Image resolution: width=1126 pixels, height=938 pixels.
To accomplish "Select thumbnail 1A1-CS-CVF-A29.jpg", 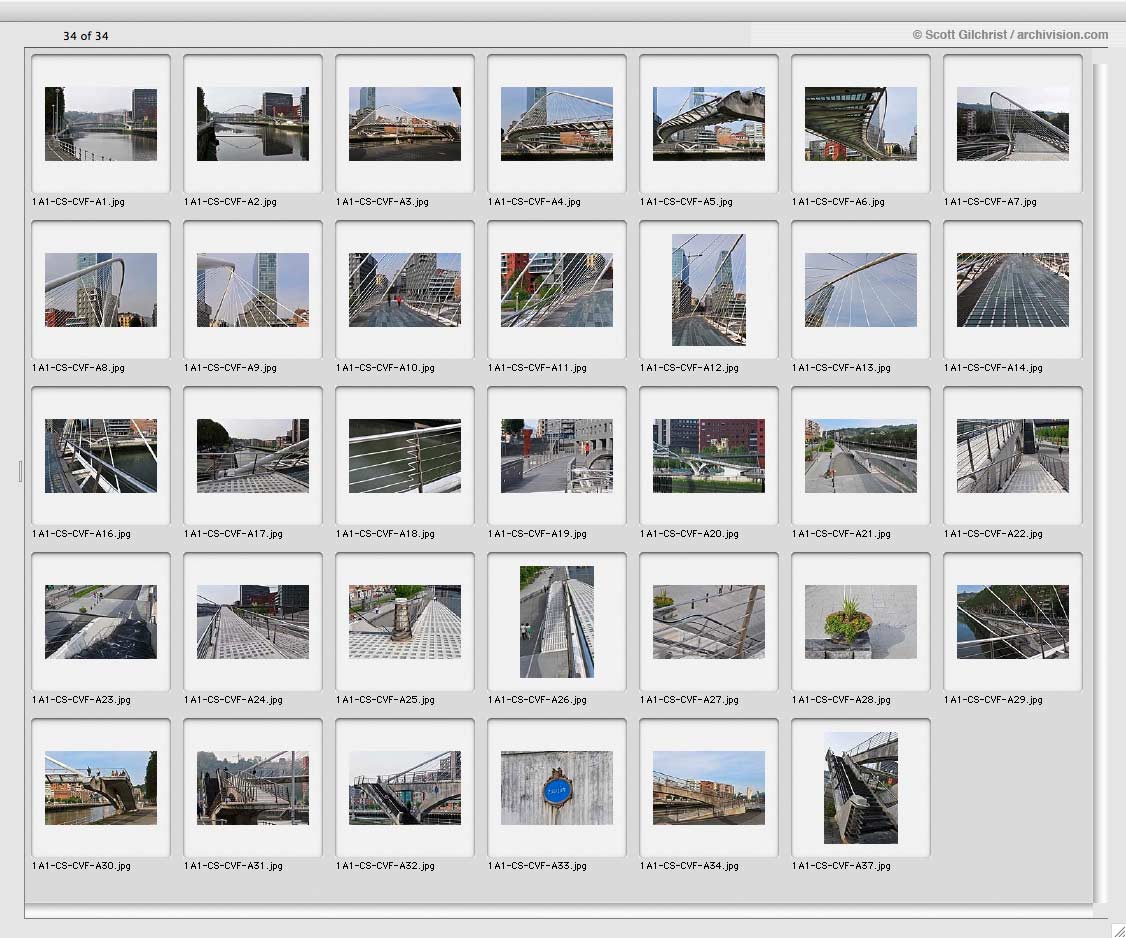I will click(x=1013, y=621).
